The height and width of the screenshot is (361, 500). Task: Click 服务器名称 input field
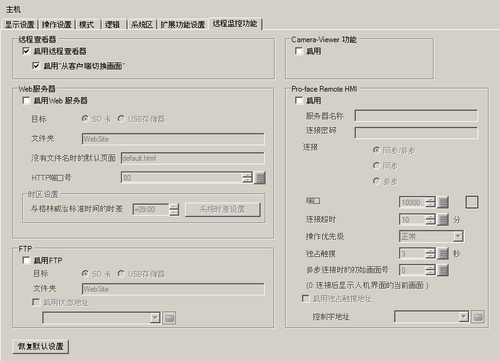[416, 116]
